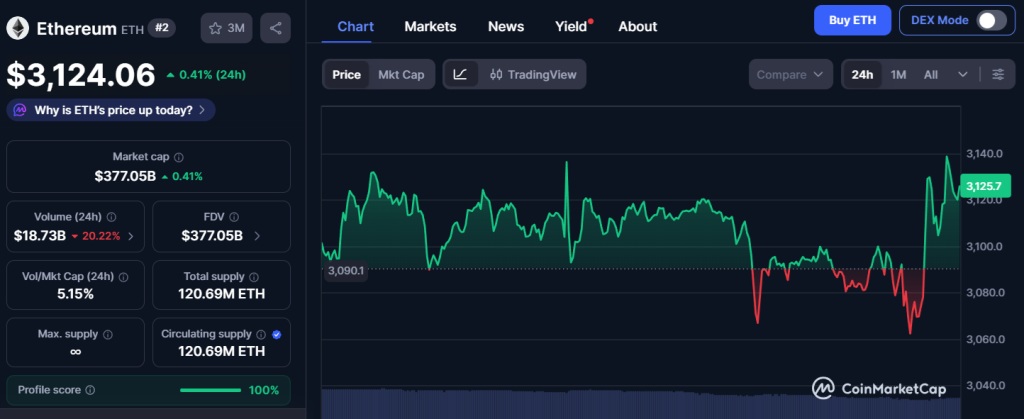The width and height of the screenshot is (1024, 419).
Task: Select the All time range
Action: 931,74
